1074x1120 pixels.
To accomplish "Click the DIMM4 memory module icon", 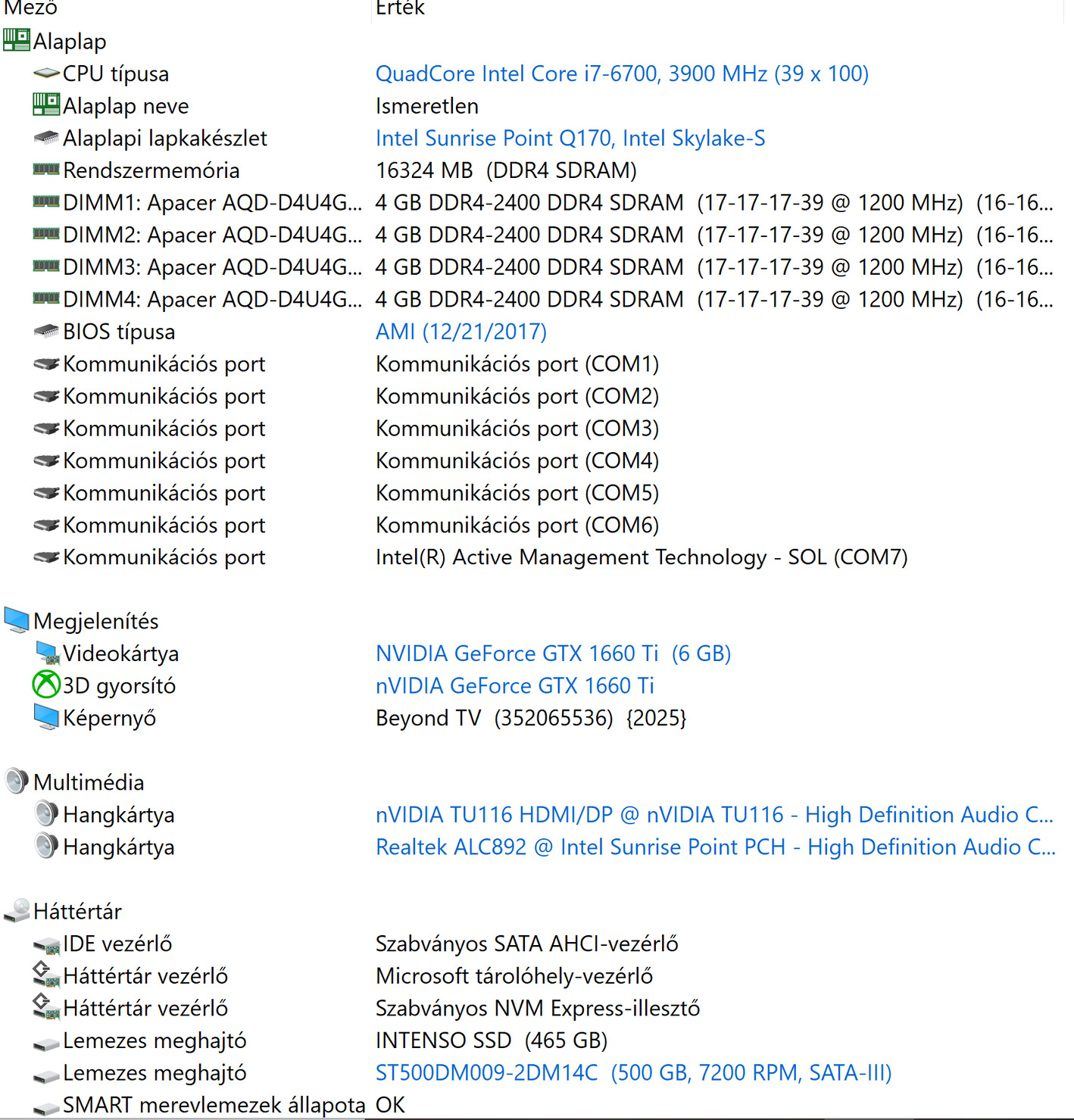I will 46,298.
